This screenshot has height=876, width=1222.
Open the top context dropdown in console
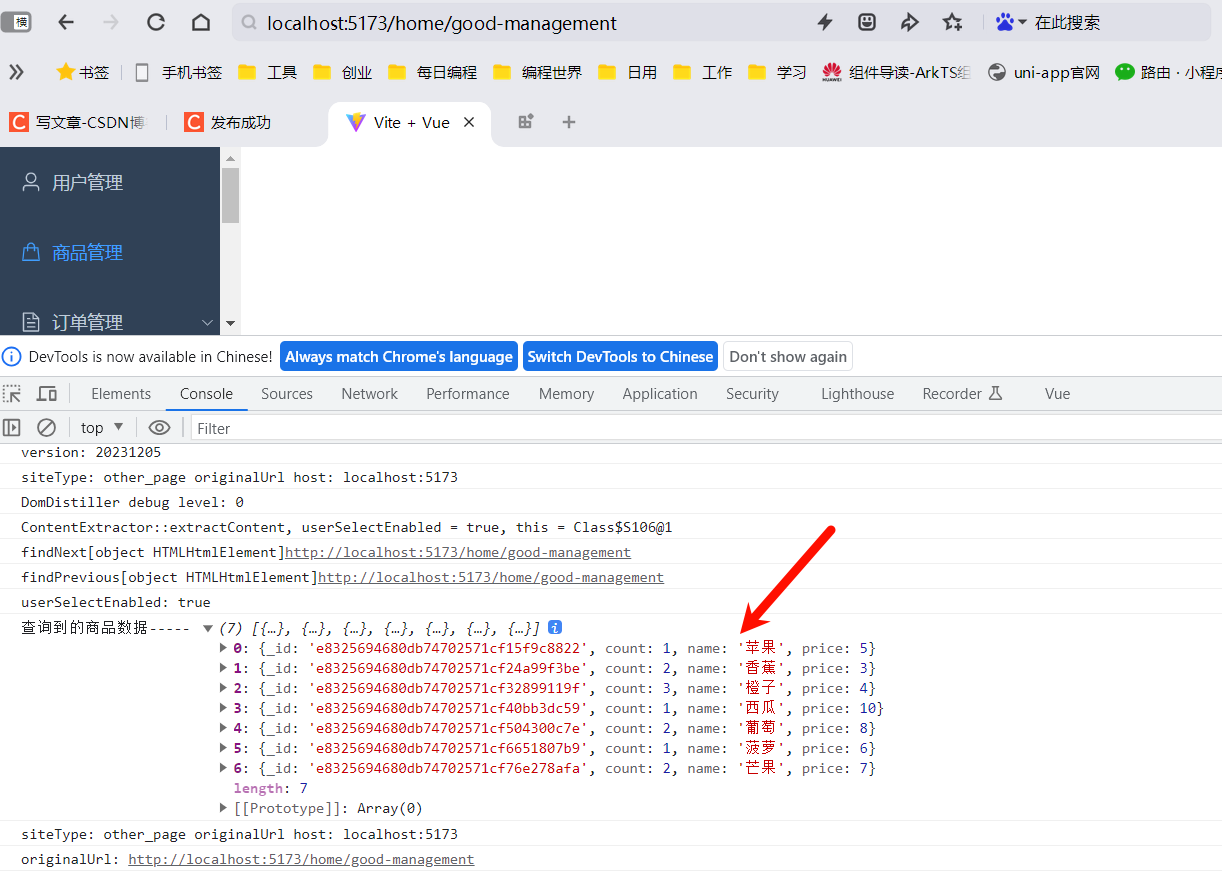(x=102, y=427)
